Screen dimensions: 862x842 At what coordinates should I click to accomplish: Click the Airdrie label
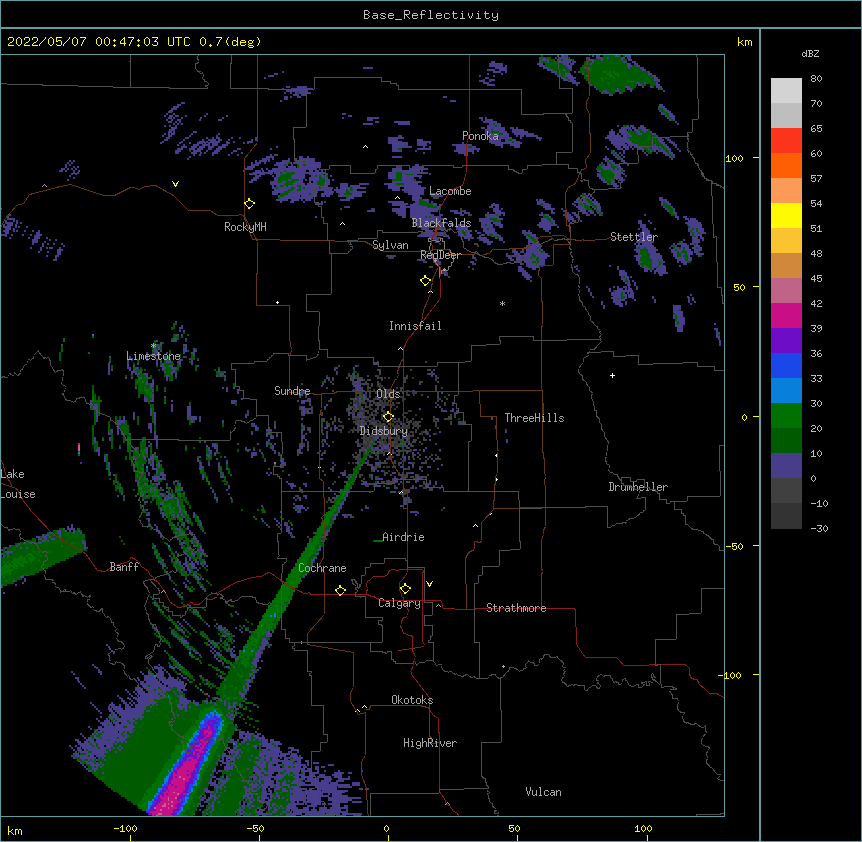point(403,537)
